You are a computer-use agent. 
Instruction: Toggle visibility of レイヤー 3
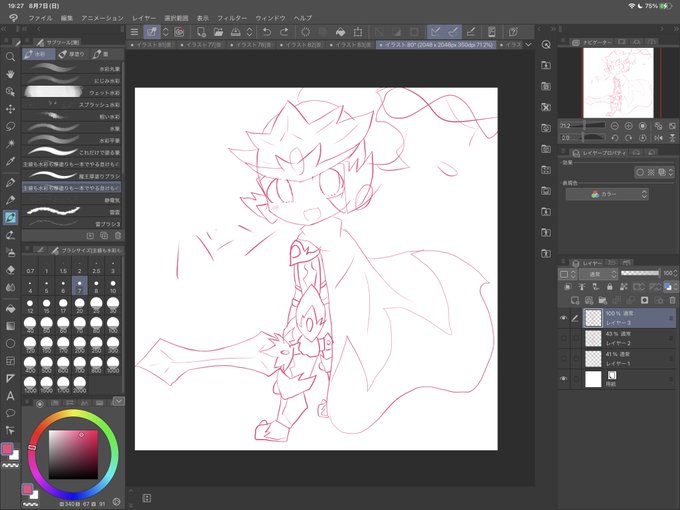(x=563, y=318)
